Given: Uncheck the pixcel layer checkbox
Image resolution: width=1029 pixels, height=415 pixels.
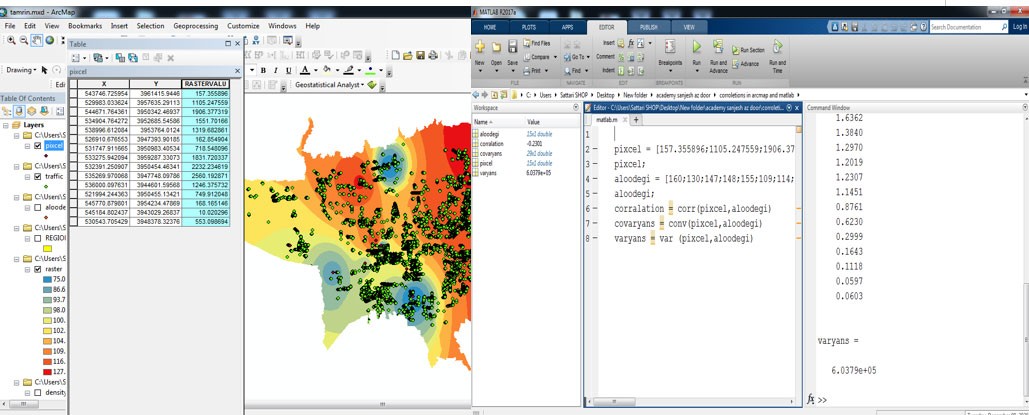Looking at the screenshot, I should coord(37,146).
